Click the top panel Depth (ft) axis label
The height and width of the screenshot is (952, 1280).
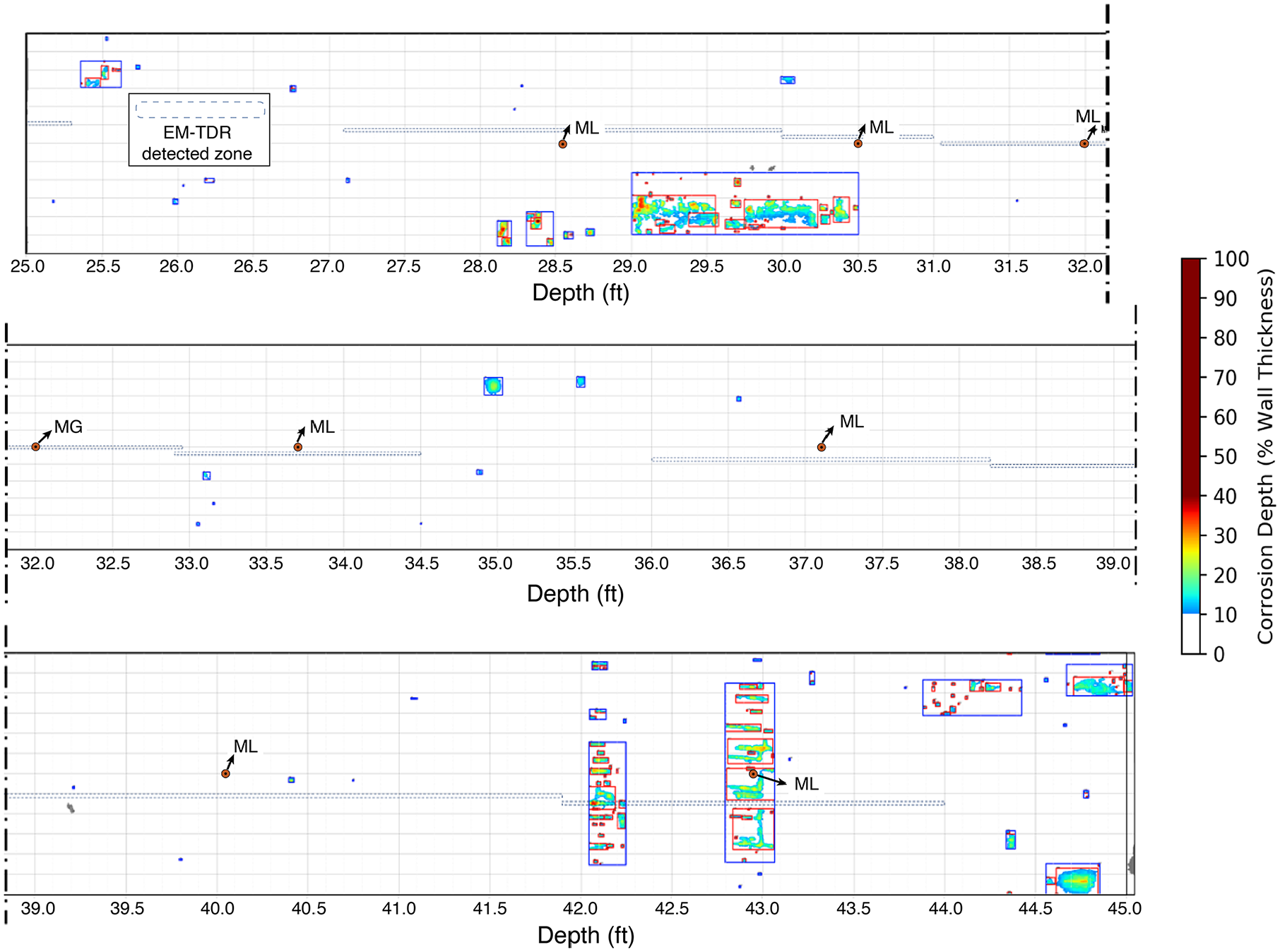[x=581, y=292]
